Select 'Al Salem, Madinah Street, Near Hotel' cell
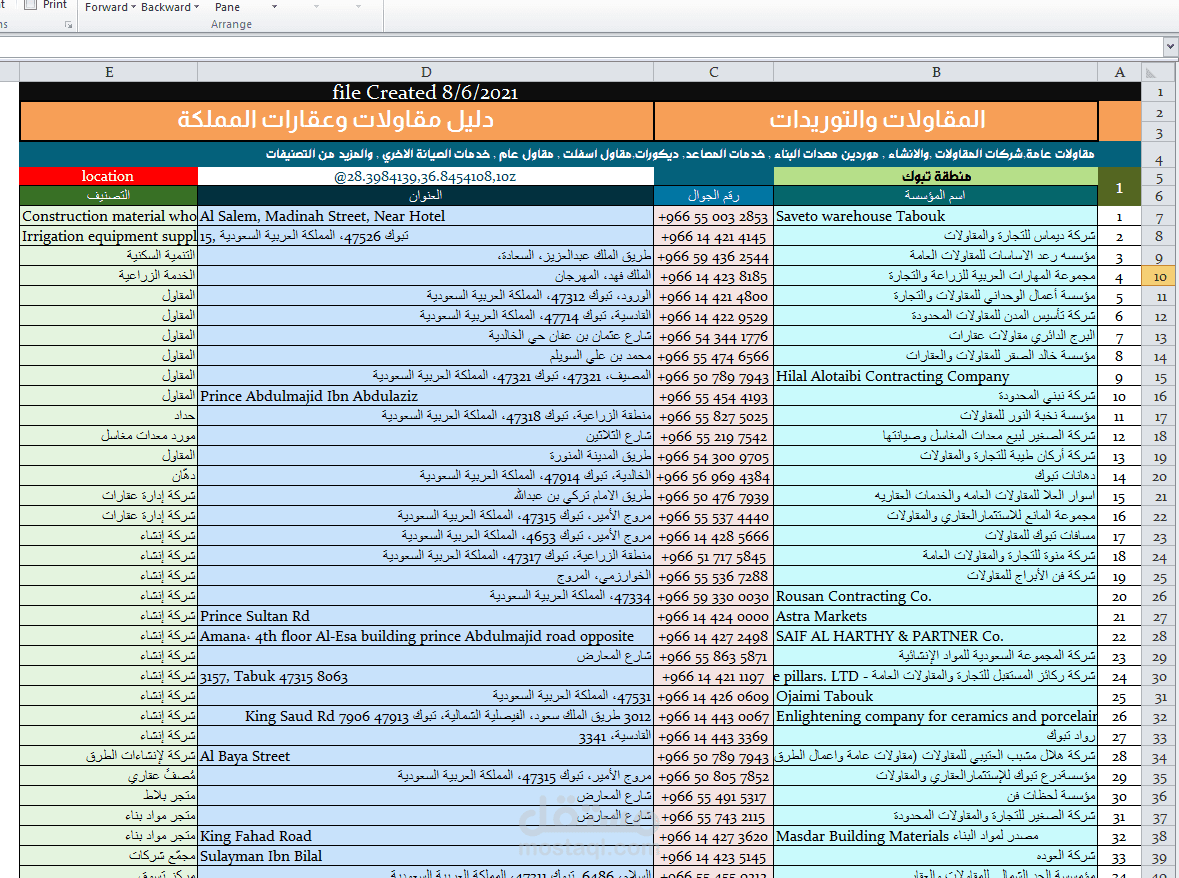Image resolution: width=1179 pixels, height=878 pixels. tap(426, 216)
